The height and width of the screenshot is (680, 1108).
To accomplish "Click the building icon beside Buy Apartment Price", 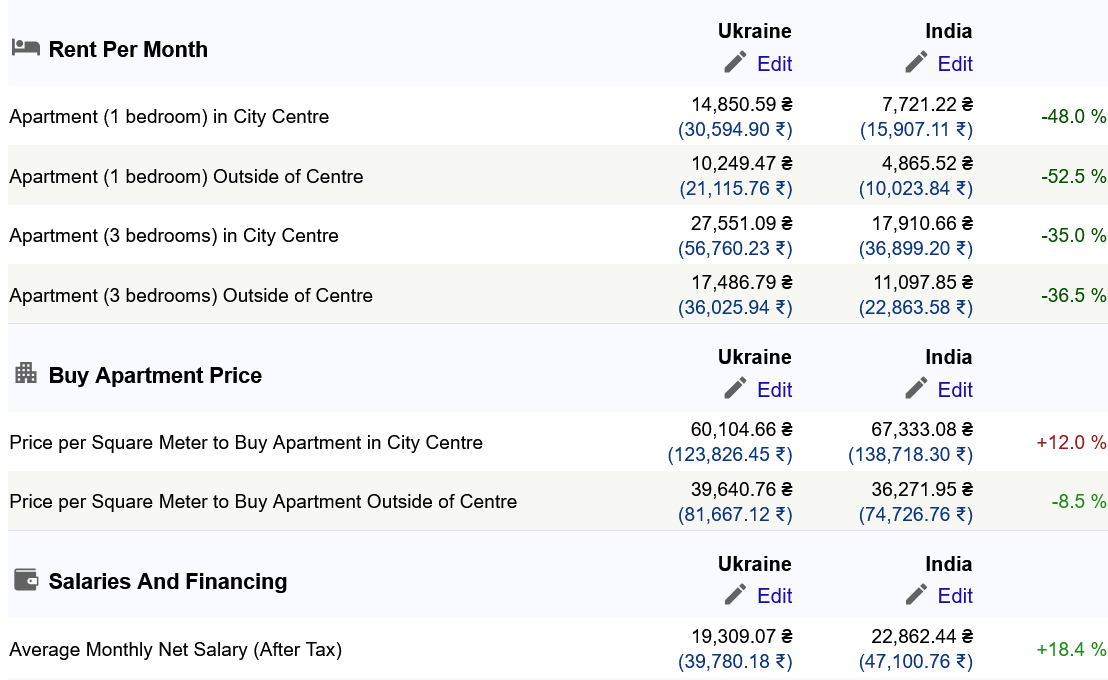I will click(x=25, y=373).
